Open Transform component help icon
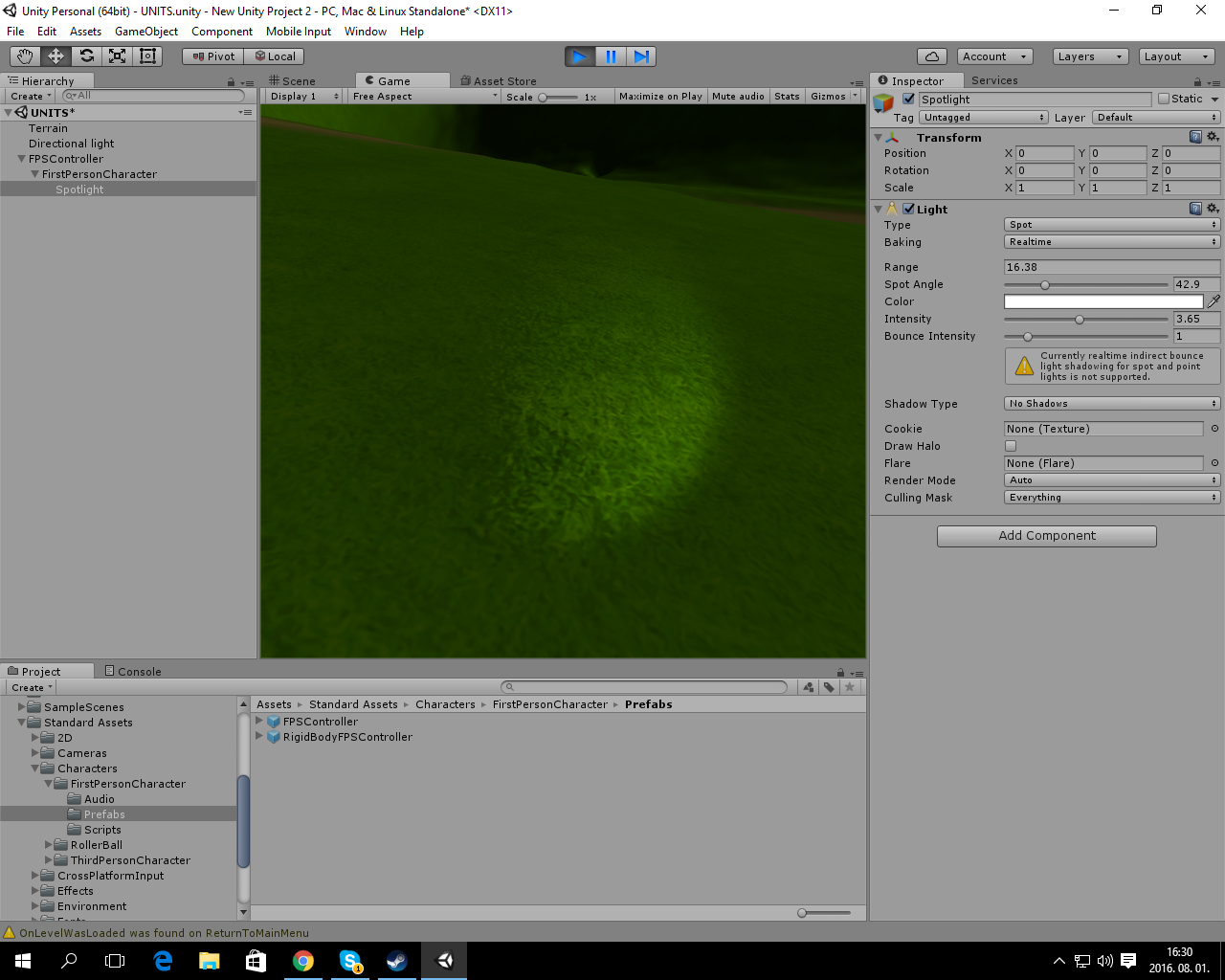Viewport: 1225px width, 980px height. point(1195,137)
